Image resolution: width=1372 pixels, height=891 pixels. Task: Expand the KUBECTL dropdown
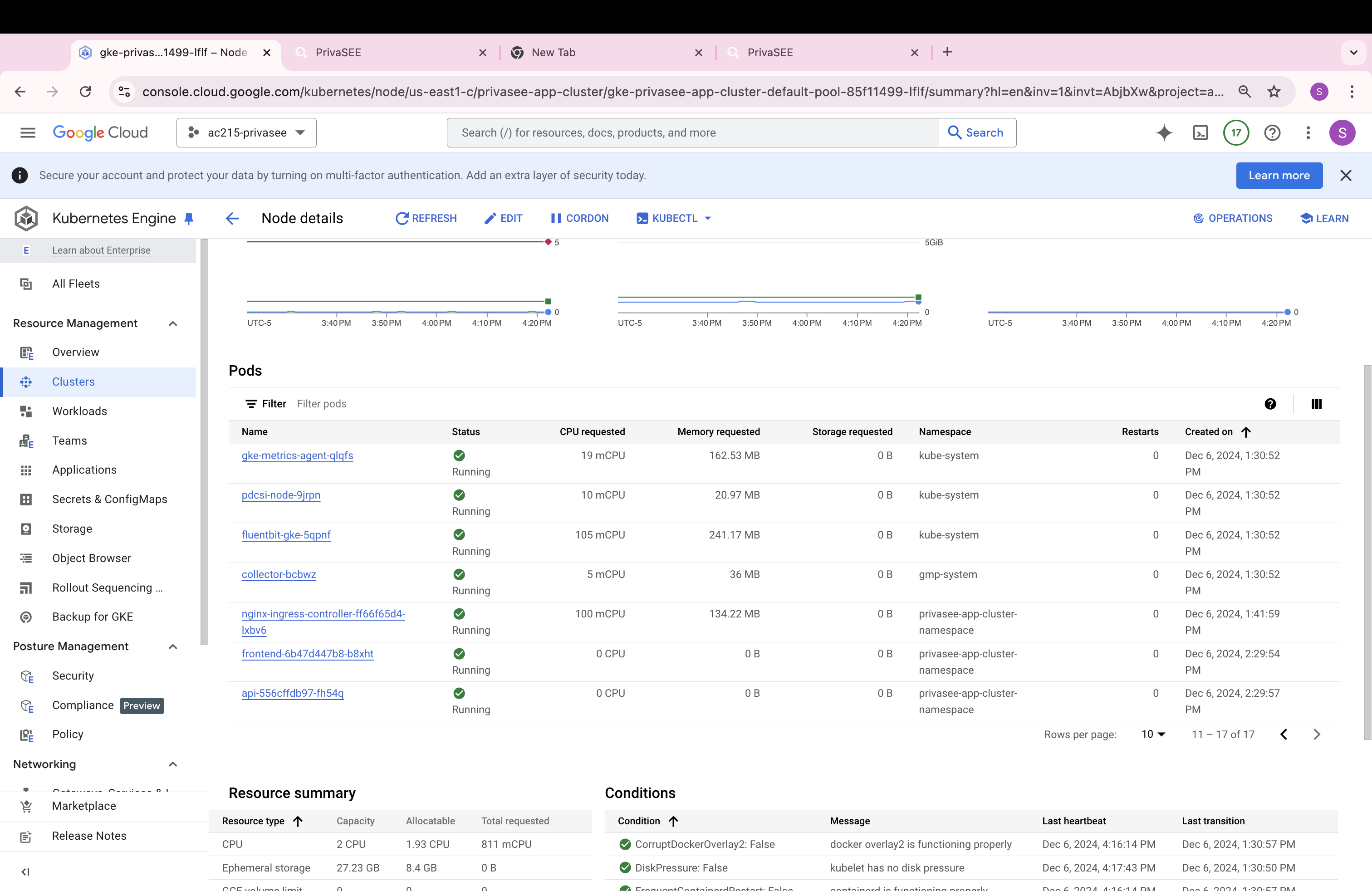674,218
